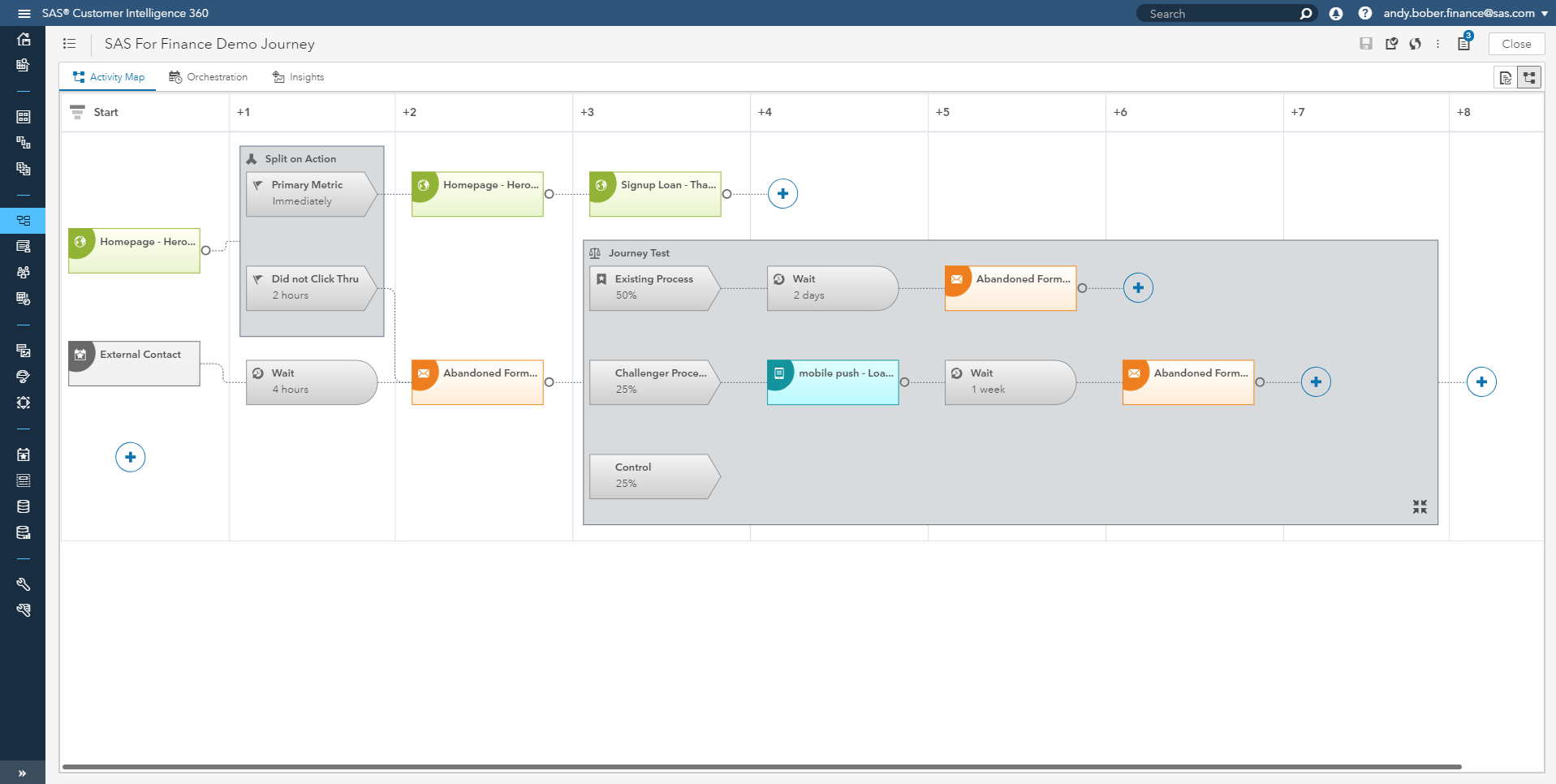Open the andy.bober.finance@sas.com account dropdown
Viewport: 1556px width, 784px height.
(1465, 14)
